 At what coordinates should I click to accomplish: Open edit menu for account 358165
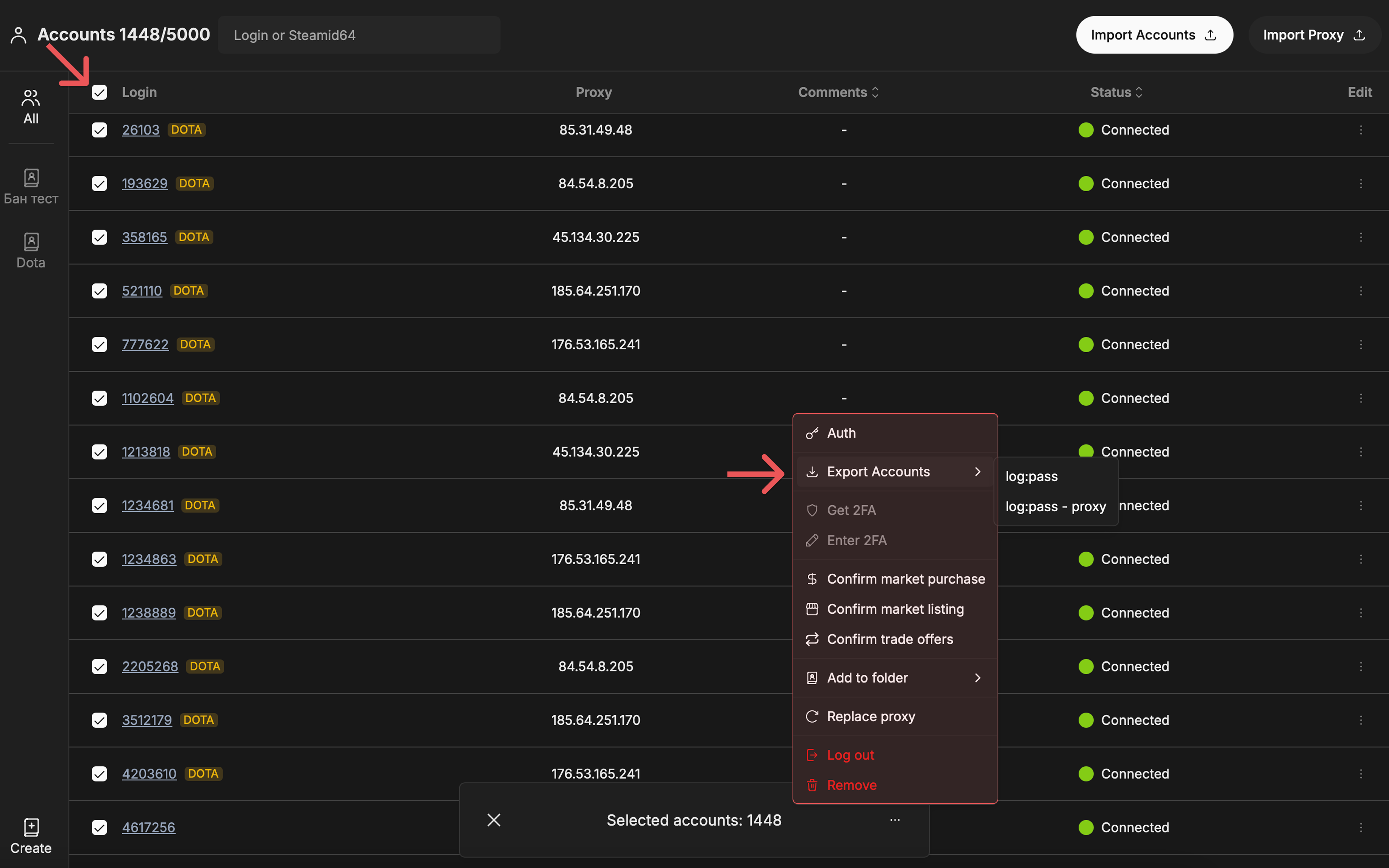point(1361,237)
